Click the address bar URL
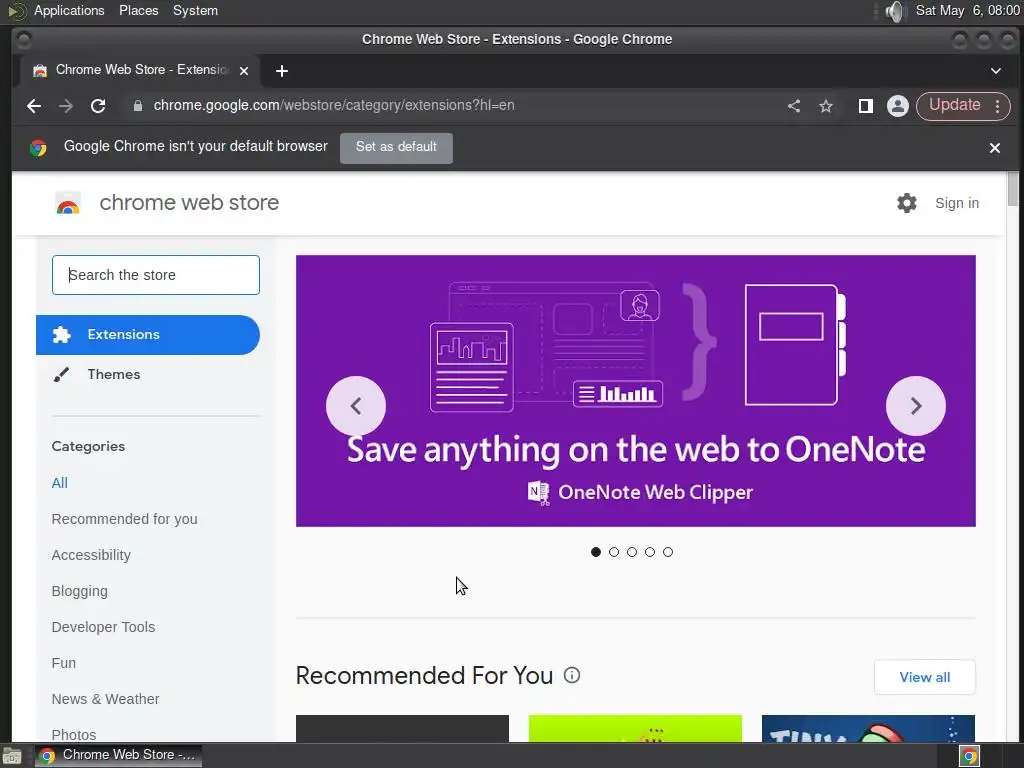Screen dimensions: 1024x768 334,106
